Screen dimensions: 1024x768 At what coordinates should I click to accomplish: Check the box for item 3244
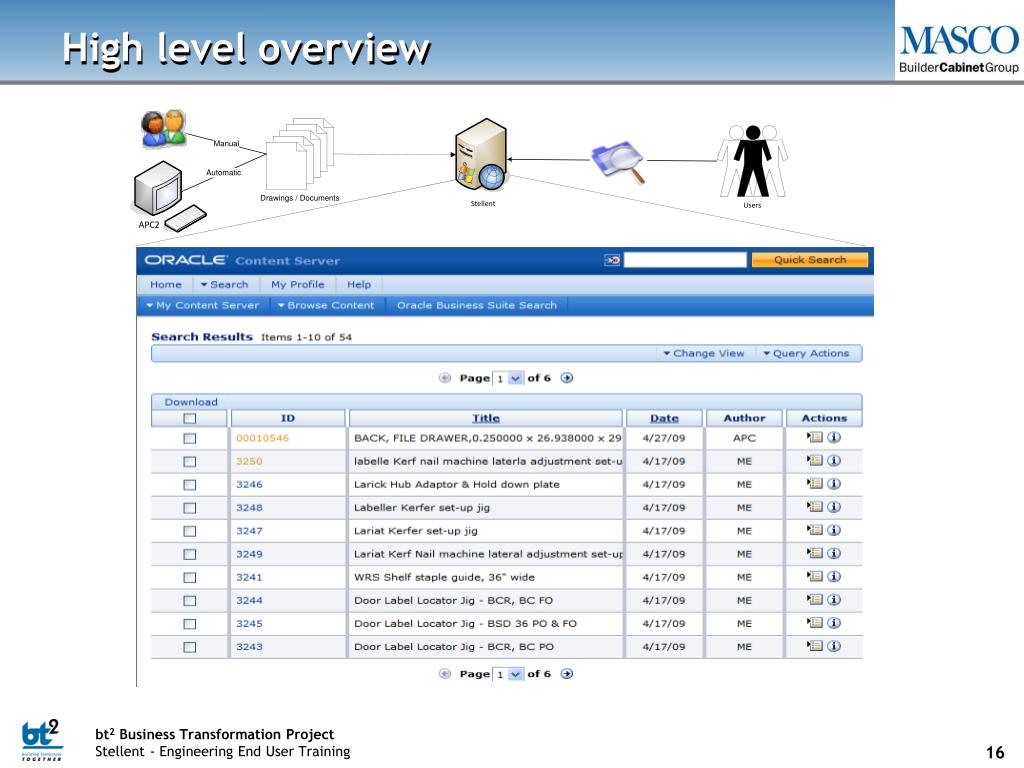click(x=189, y=601)
